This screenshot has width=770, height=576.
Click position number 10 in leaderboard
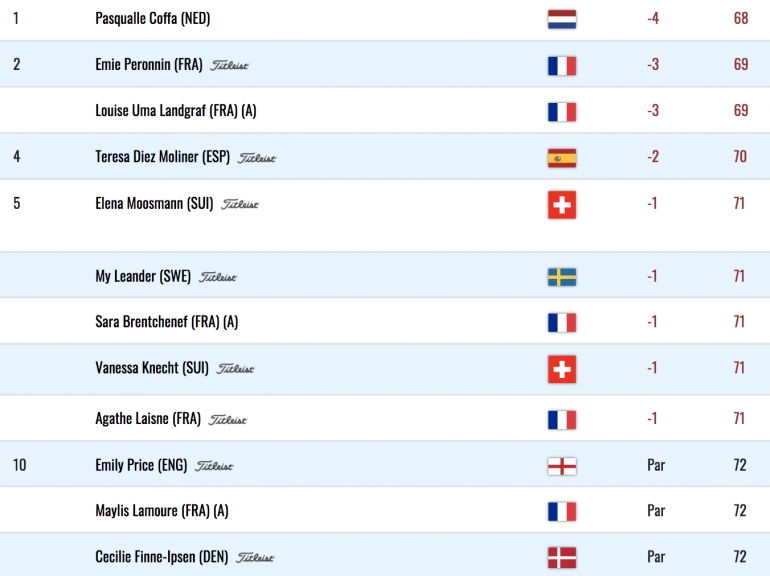[19, 465]
